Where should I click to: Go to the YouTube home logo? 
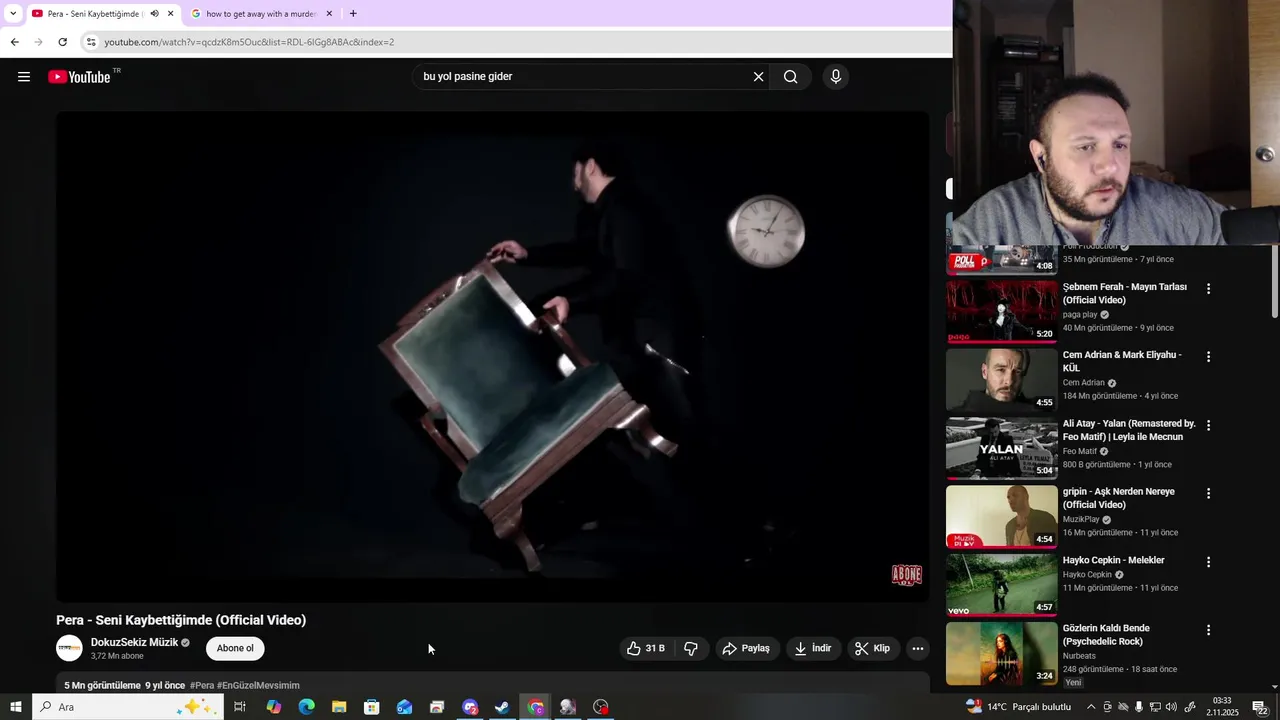tap(79, 77)
